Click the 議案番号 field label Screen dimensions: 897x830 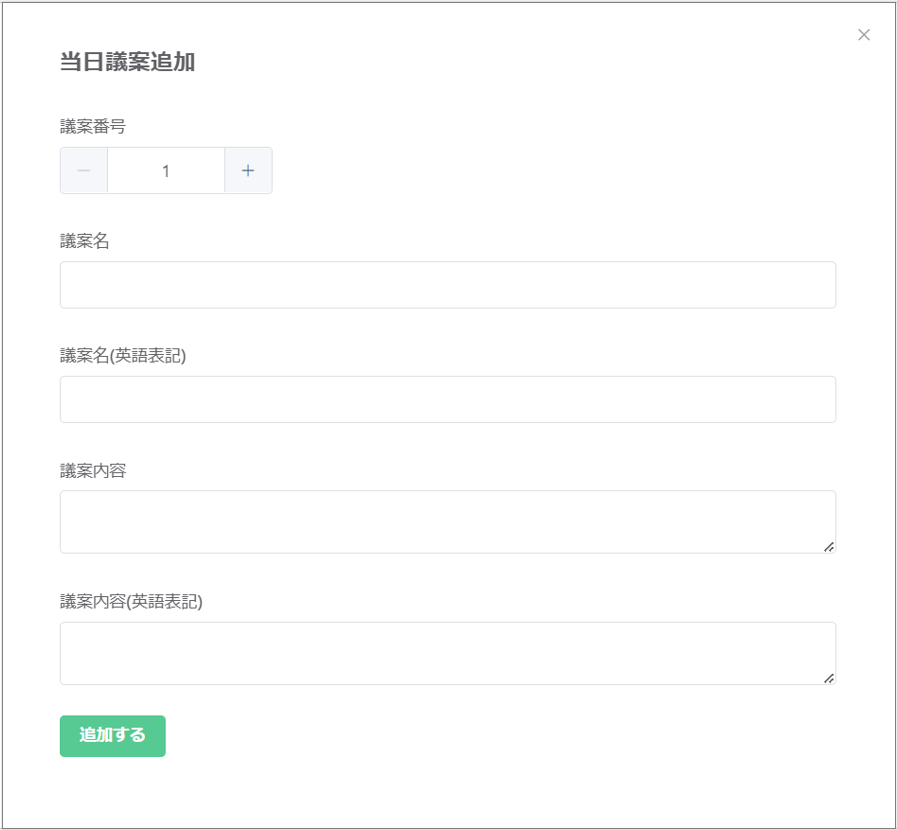point(93,126)
